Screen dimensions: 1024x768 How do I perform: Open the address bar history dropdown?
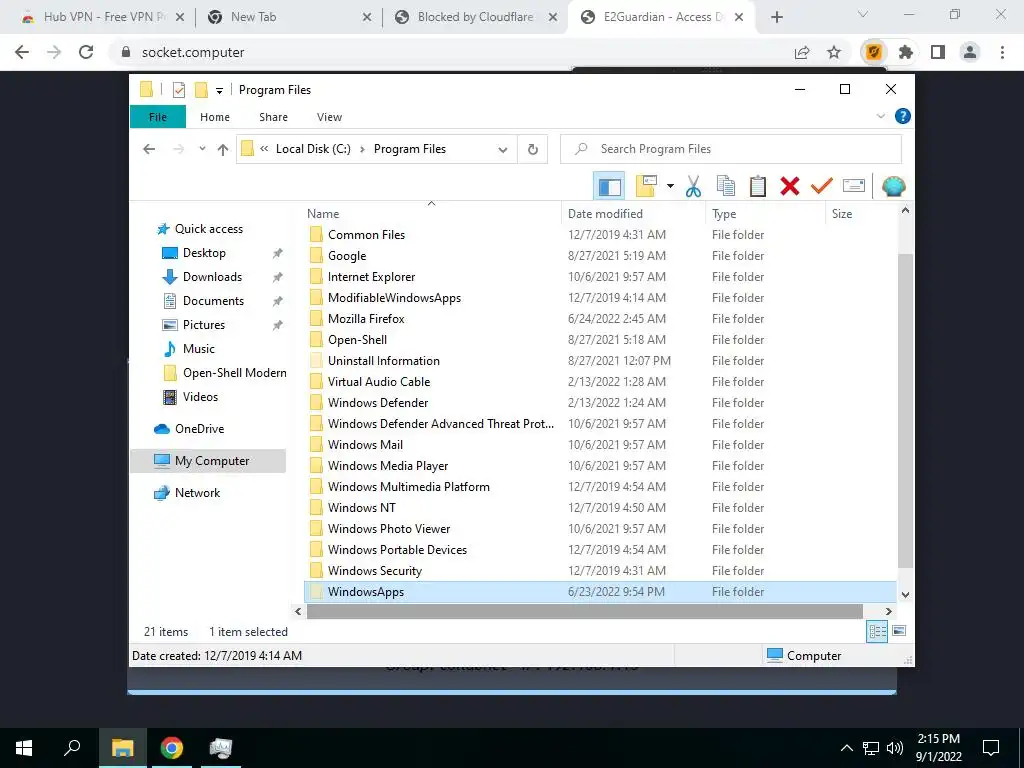503,150
